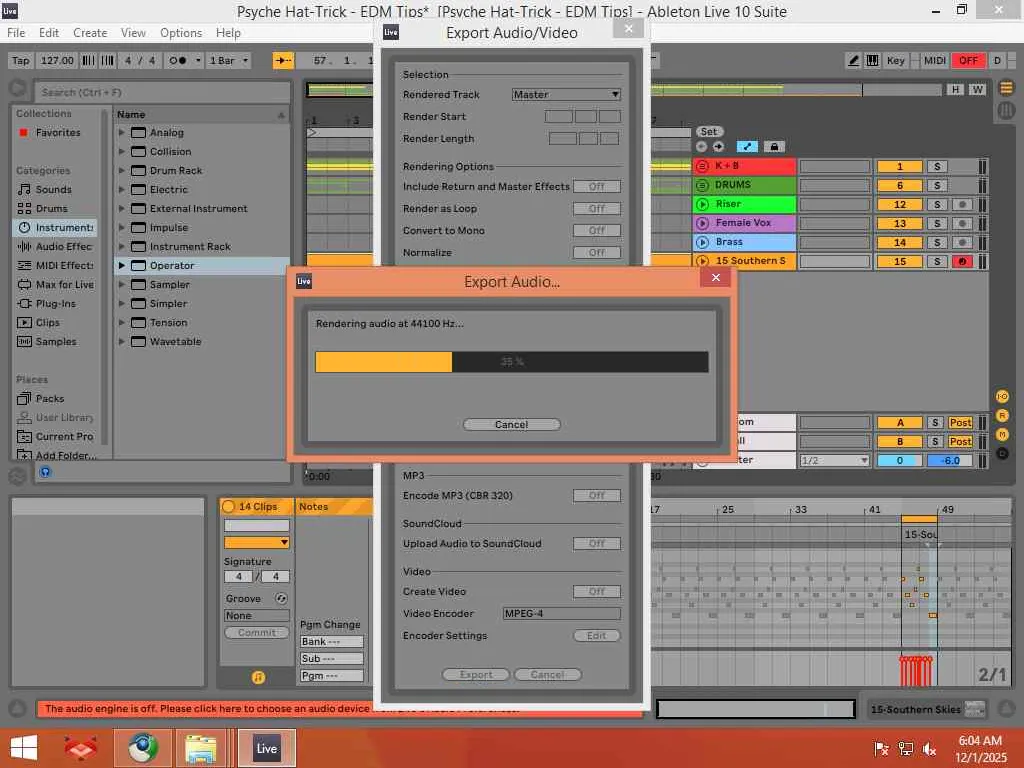
Task: Arm the 15 Southern S track
Action: click(x=962, y=261)
